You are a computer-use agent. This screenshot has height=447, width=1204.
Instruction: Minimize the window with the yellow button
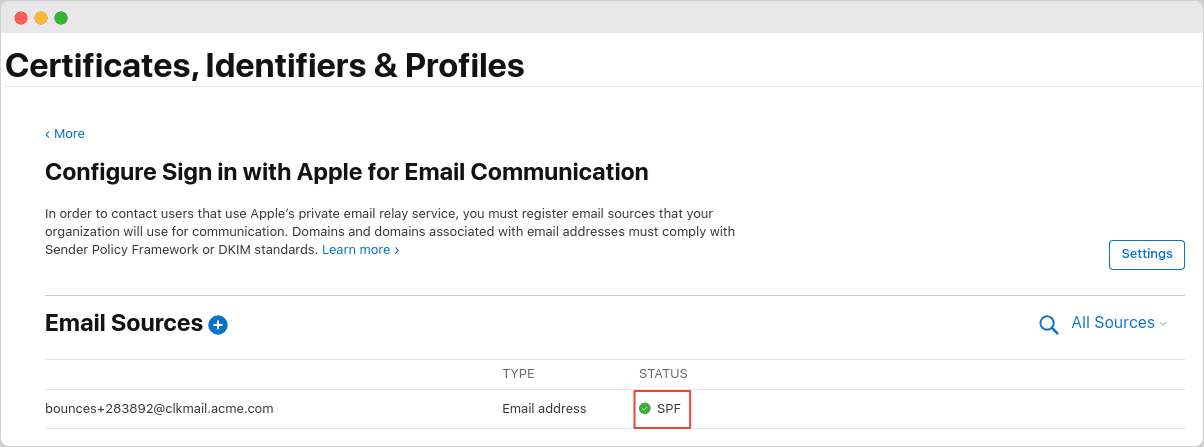pos(41,18)
